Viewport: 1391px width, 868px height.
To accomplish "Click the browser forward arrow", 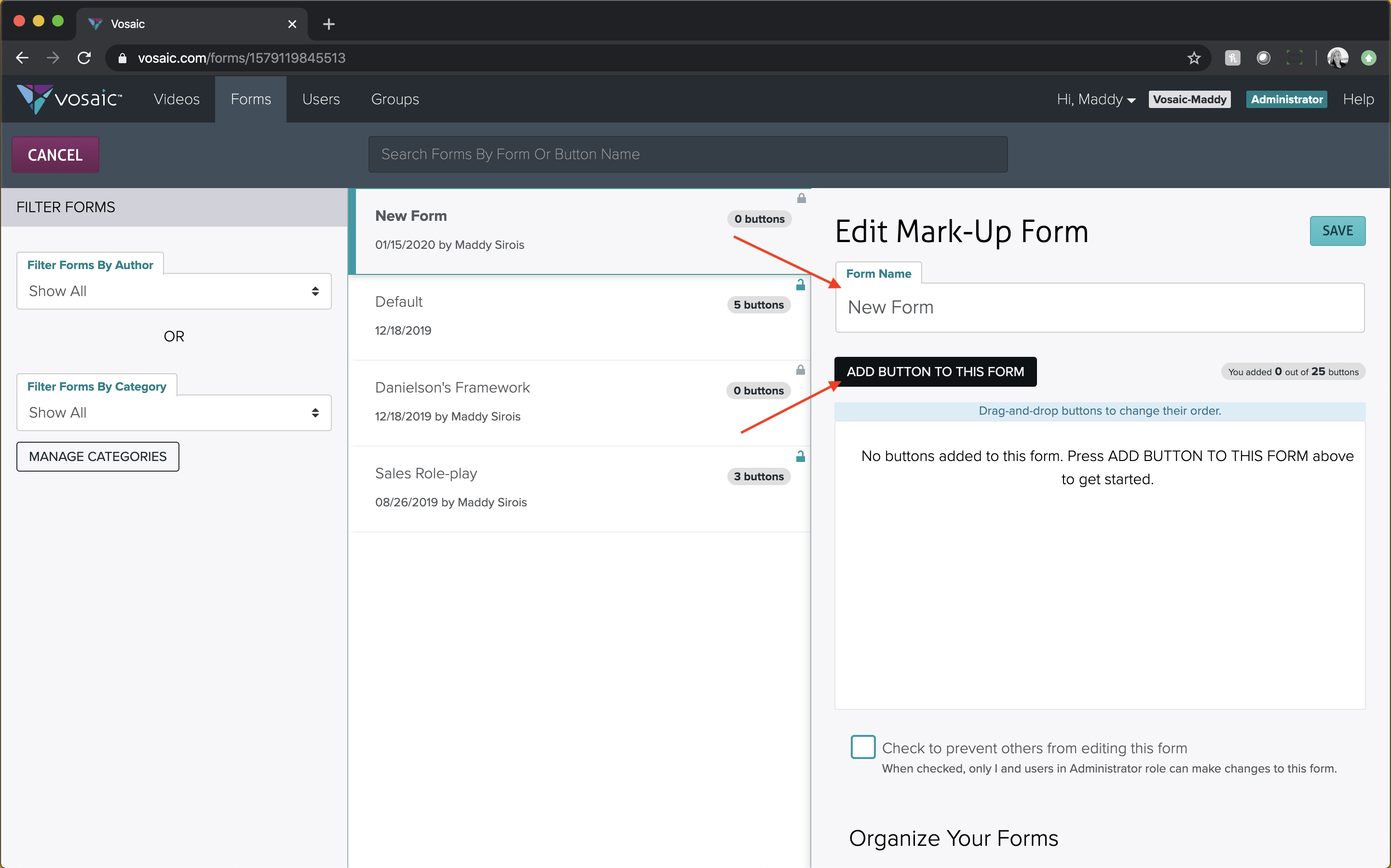I will pos(53,58).
